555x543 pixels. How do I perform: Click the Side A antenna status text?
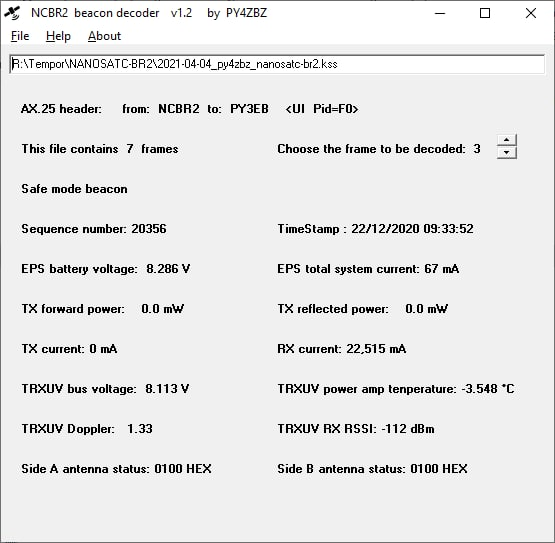tap(116, 469)
